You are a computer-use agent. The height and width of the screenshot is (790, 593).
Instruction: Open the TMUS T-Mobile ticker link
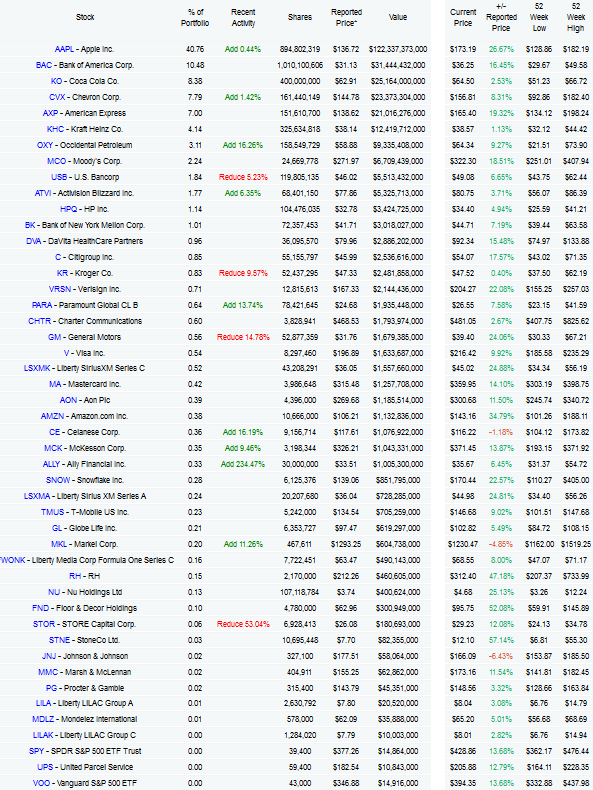[x=52, y=512]
